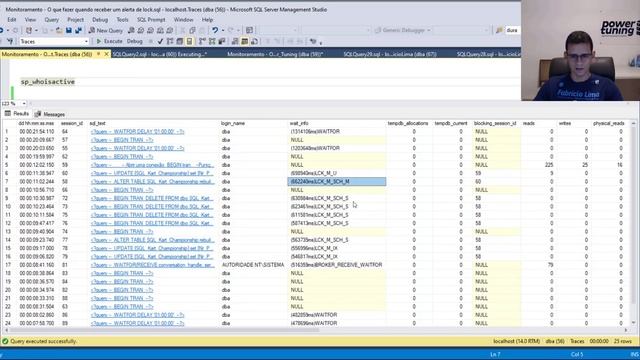Open the WAITFOR RECEIVE conversation query link in row 17
Screen dimensions: 640x360
pyautogui.click(x=153, y=265)
